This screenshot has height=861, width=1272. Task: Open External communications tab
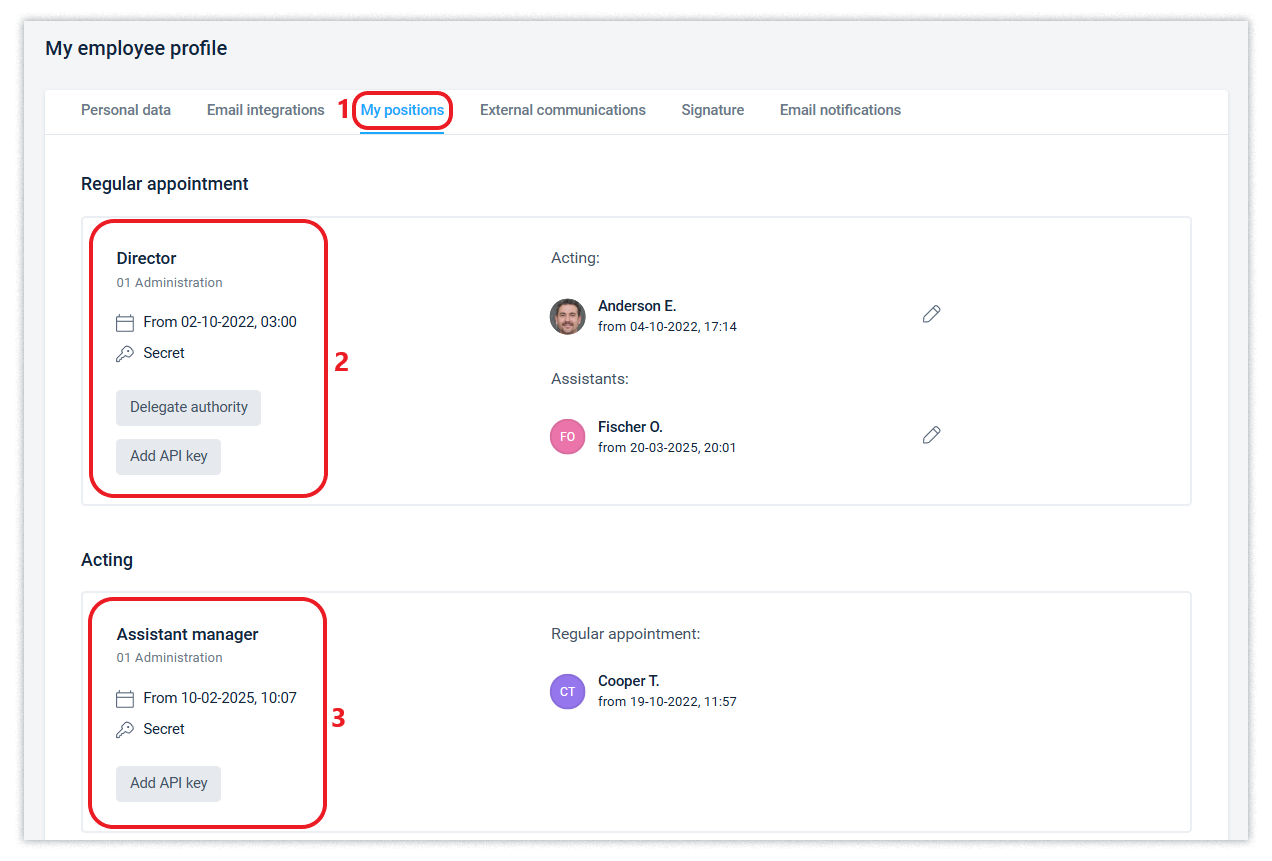click(x=562, y=110)
